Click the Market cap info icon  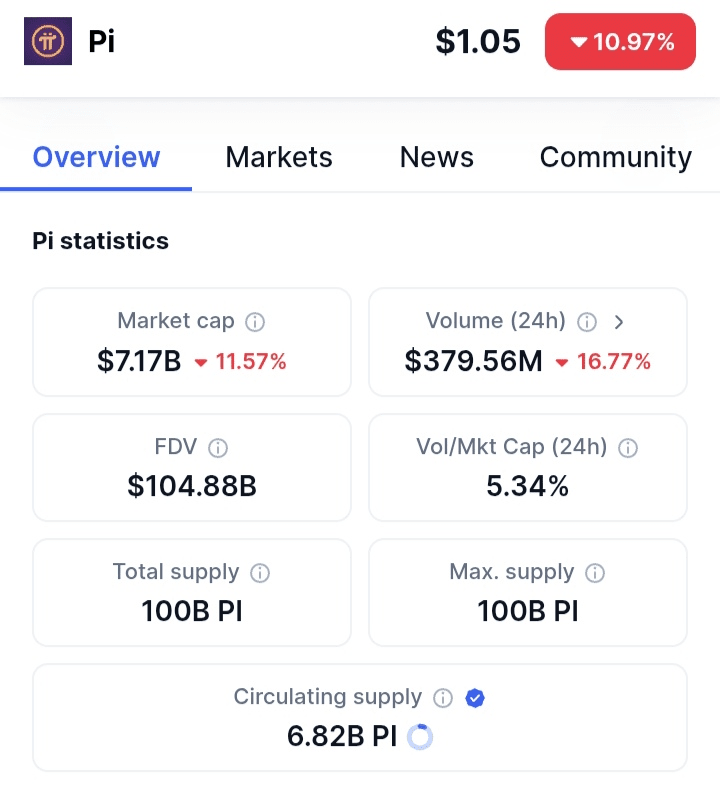[x=255, y=322]
